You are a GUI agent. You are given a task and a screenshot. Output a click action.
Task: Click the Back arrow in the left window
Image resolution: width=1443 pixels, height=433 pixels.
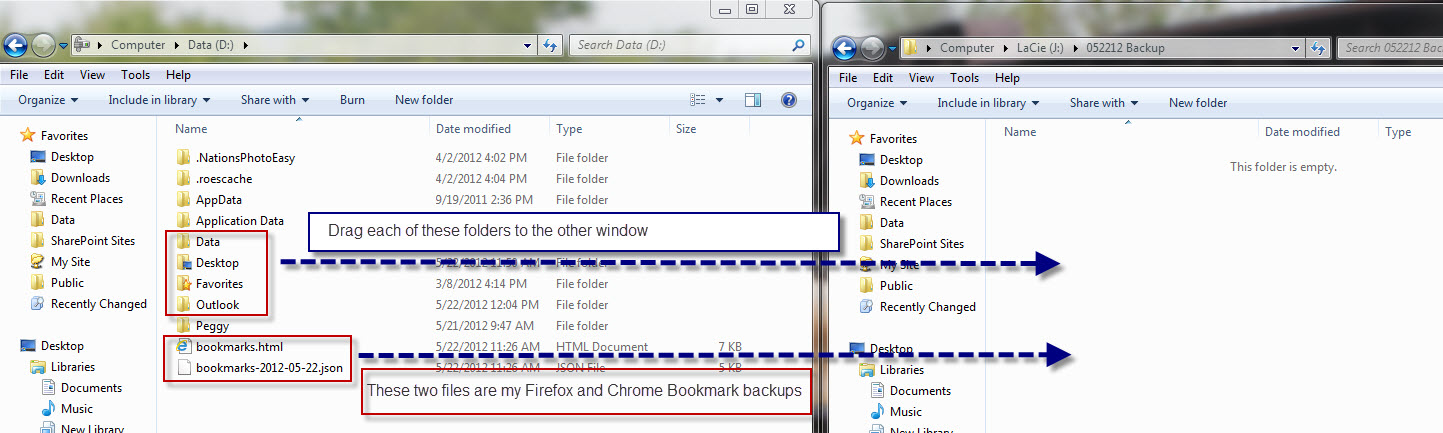click(x=15, y=45)
